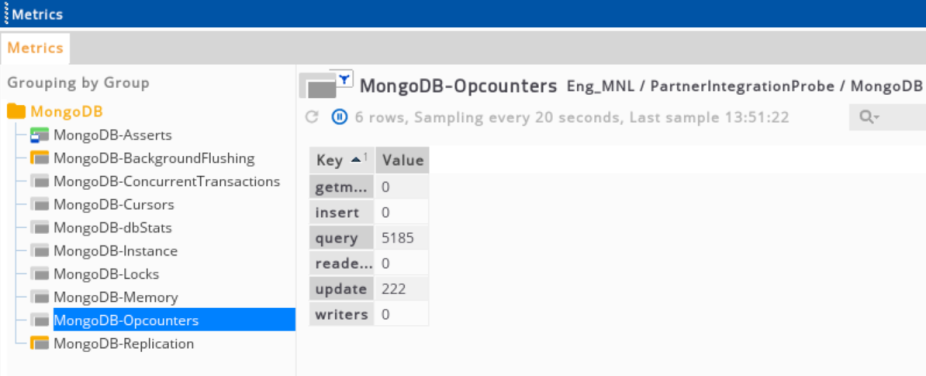Click the dataview icon beside the title
The width and height of the screenshot is (926, 376).
pyautogui.click(x=318, y=87)
